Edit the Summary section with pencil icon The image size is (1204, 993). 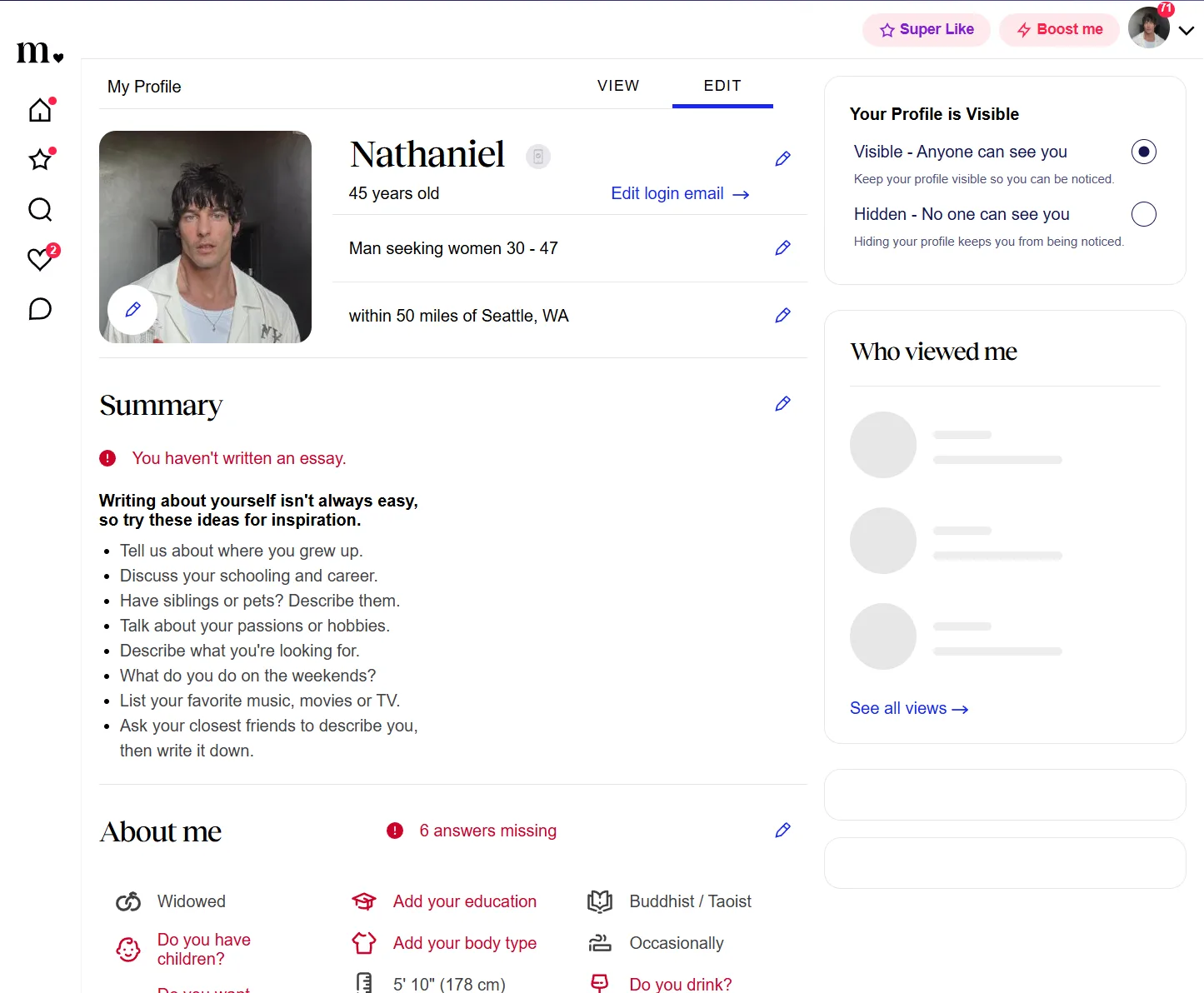782,403
